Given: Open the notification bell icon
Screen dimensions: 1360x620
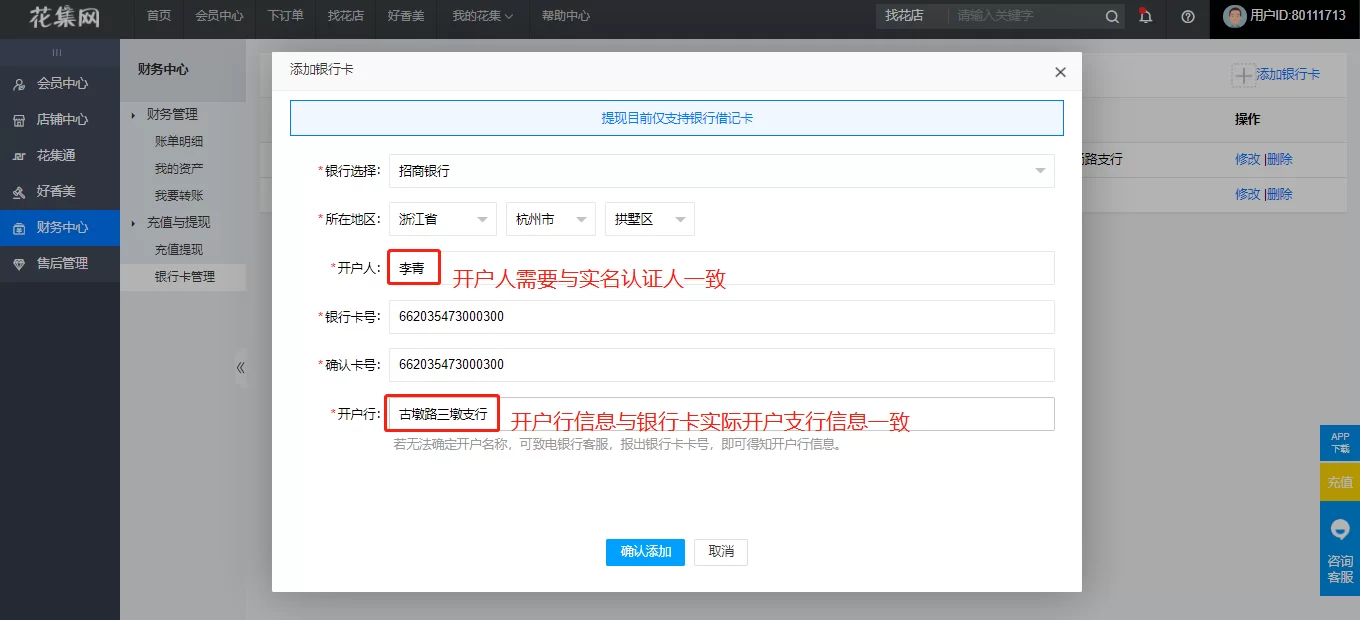Looking at the screenshot, I should pyautogui.click(x=1146, y=17).
